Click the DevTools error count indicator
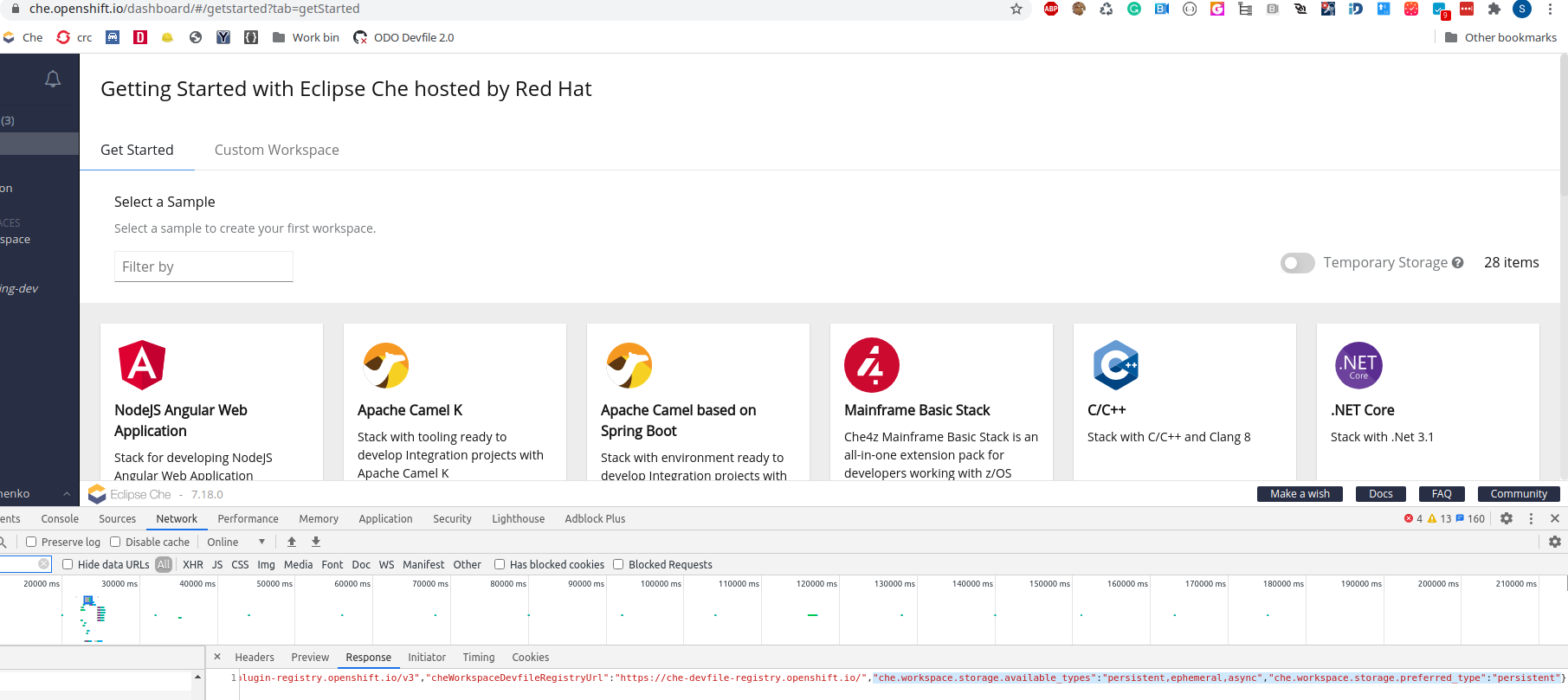 click(x=1413, y=519)
